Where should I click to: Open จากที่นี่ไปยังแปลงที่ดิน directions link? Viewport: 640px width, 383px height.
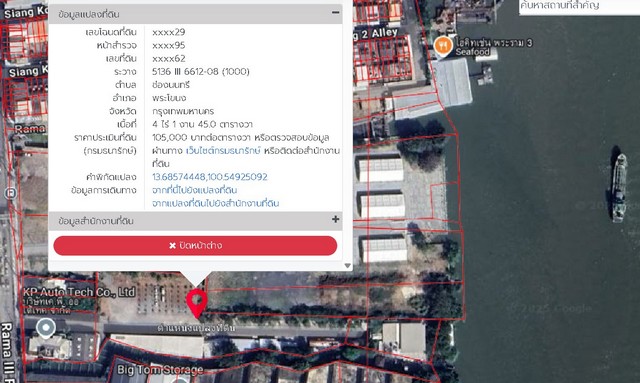[x=194, y=190]
